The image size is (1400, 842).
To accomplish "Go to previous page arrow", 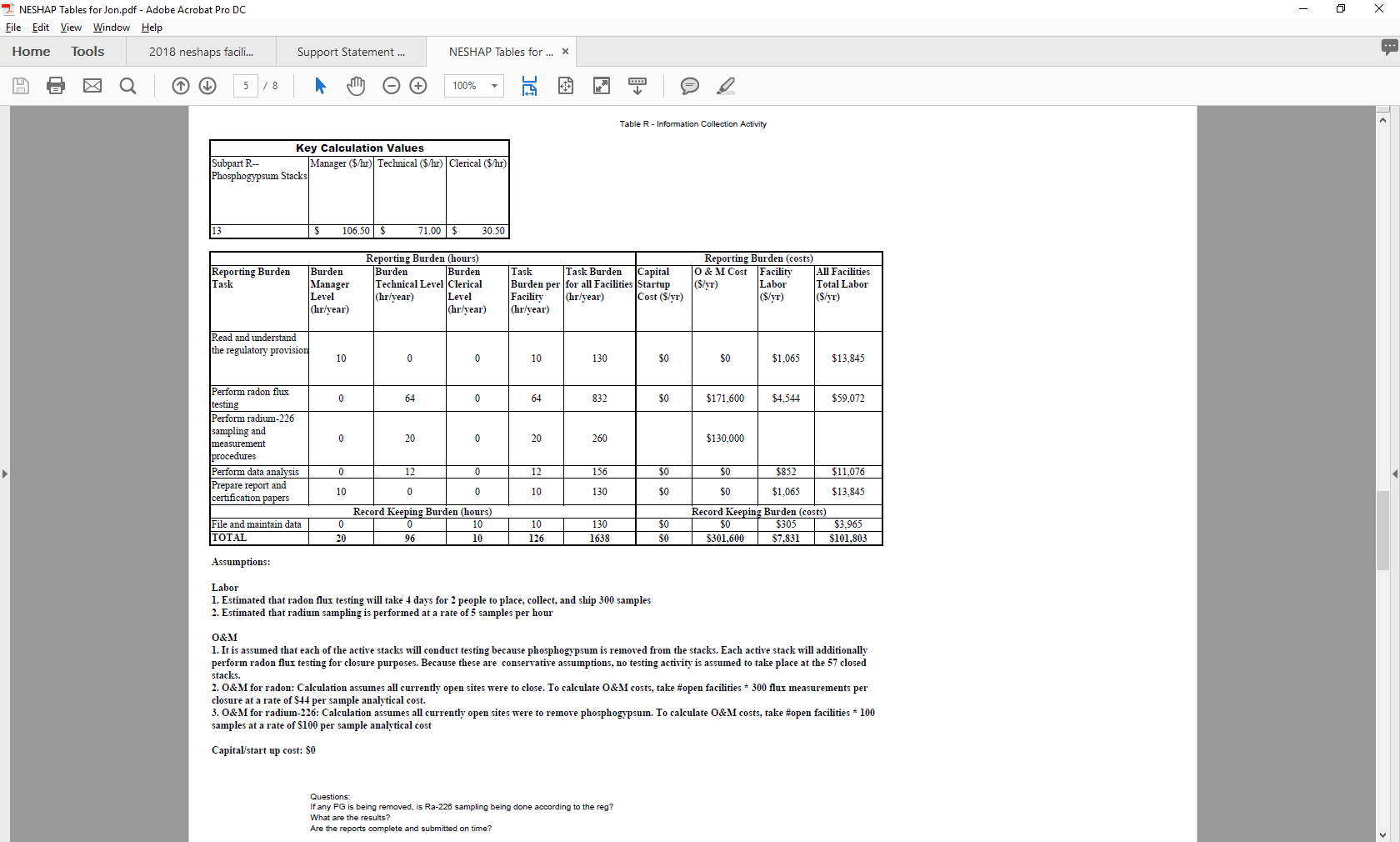I will click(x=181, y=86).
